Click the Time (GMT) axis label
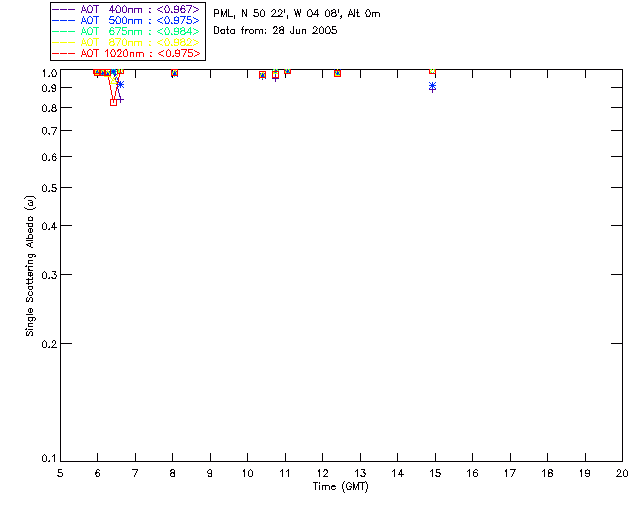This screenshot has width=640, height=512. point(340,487)
